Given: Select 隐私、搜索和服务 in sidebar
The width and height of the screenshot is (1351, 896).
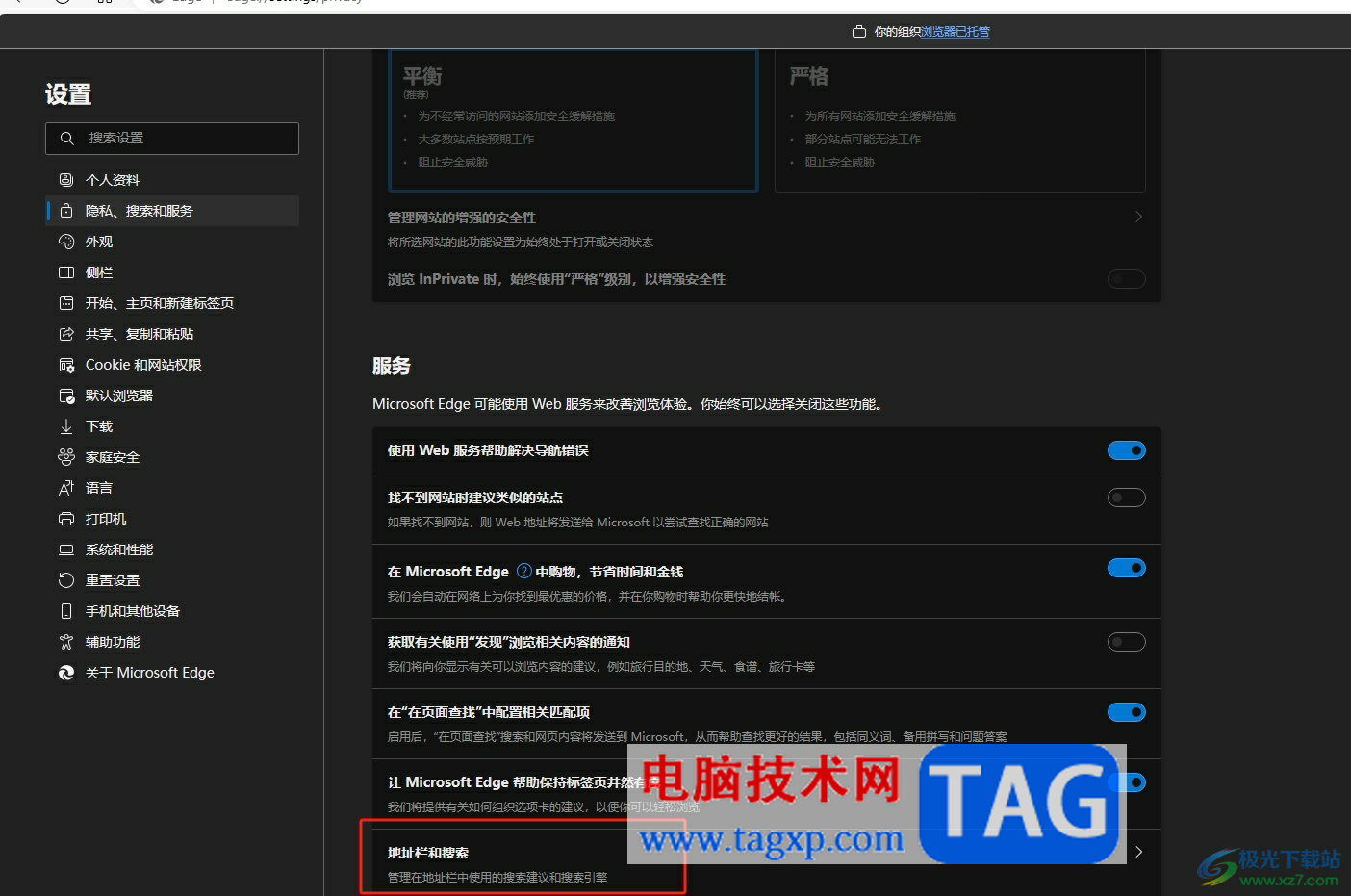Looking at the screenshot, I should pyautogui.click(x=172, y=211).
